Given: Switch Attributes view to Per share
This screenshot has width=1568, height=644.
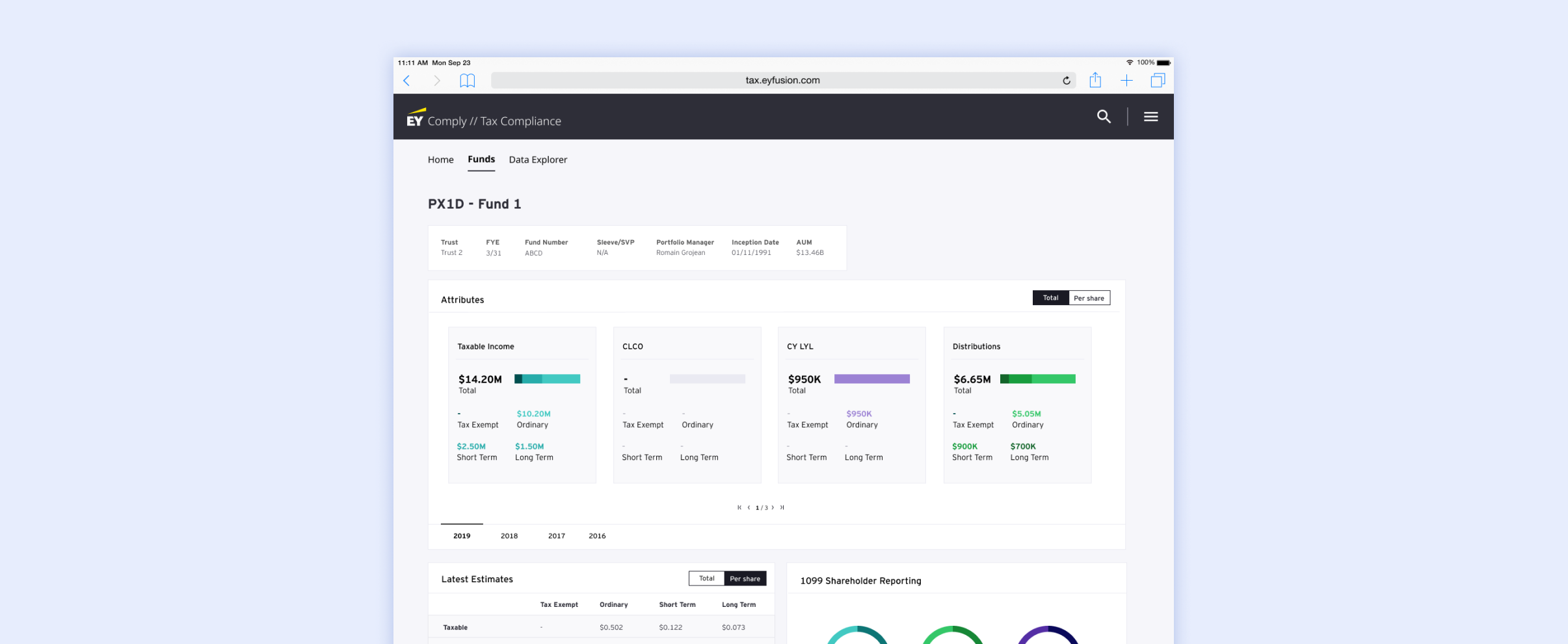Looking at the screenshot, I should (1089, 298).
